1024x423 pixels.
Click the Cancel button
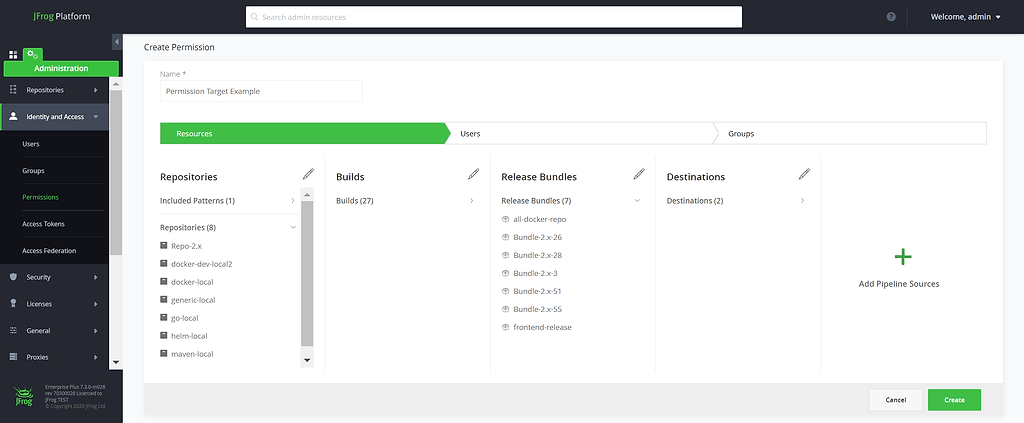[895, 400]
